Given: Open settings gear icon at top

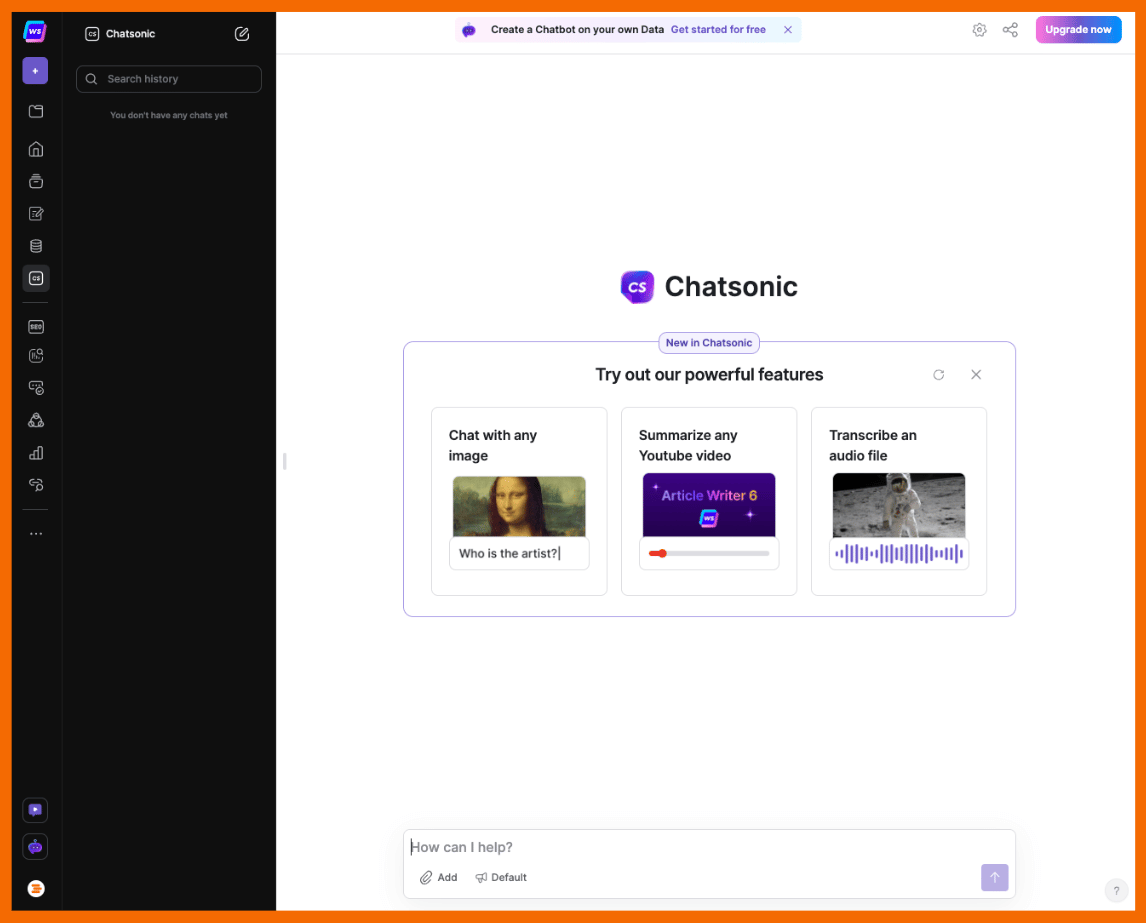Looking at the screenshot, I should click(x=979, y=30).
